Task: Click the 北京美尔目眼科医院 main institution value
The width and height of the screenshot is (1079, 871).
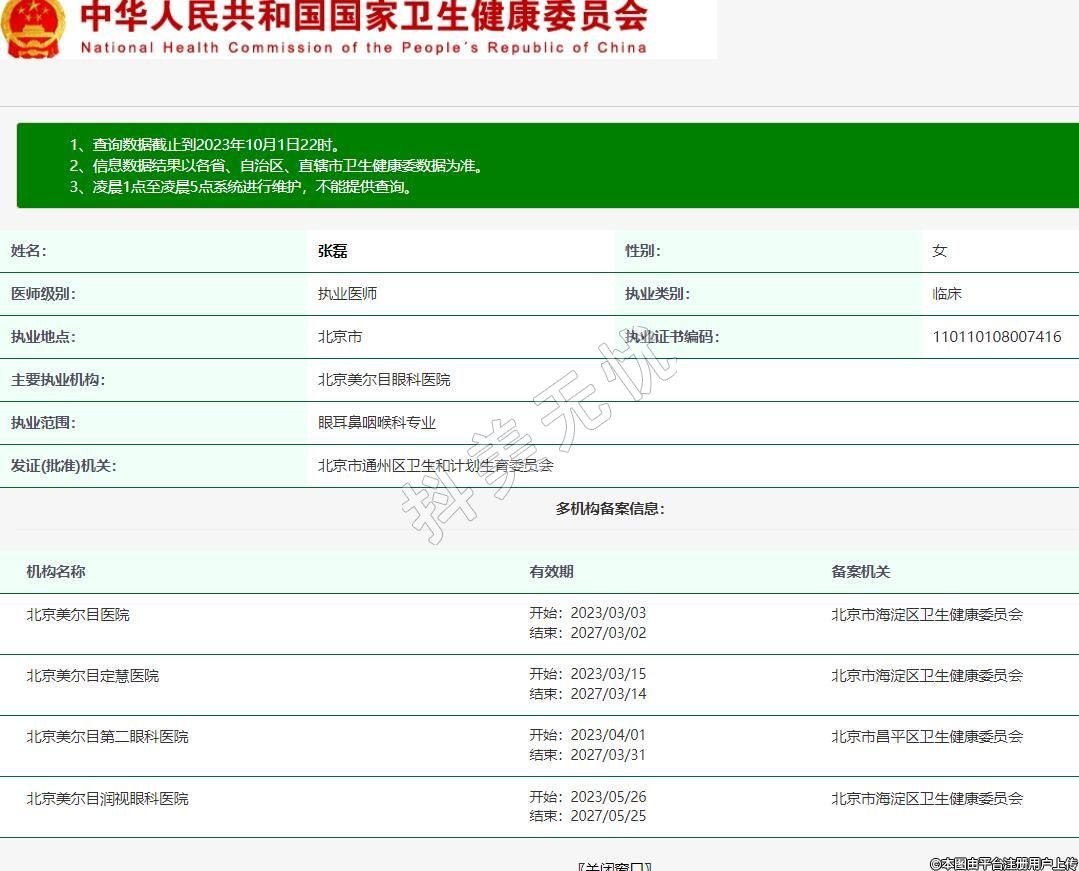Action: click(384, 380)
